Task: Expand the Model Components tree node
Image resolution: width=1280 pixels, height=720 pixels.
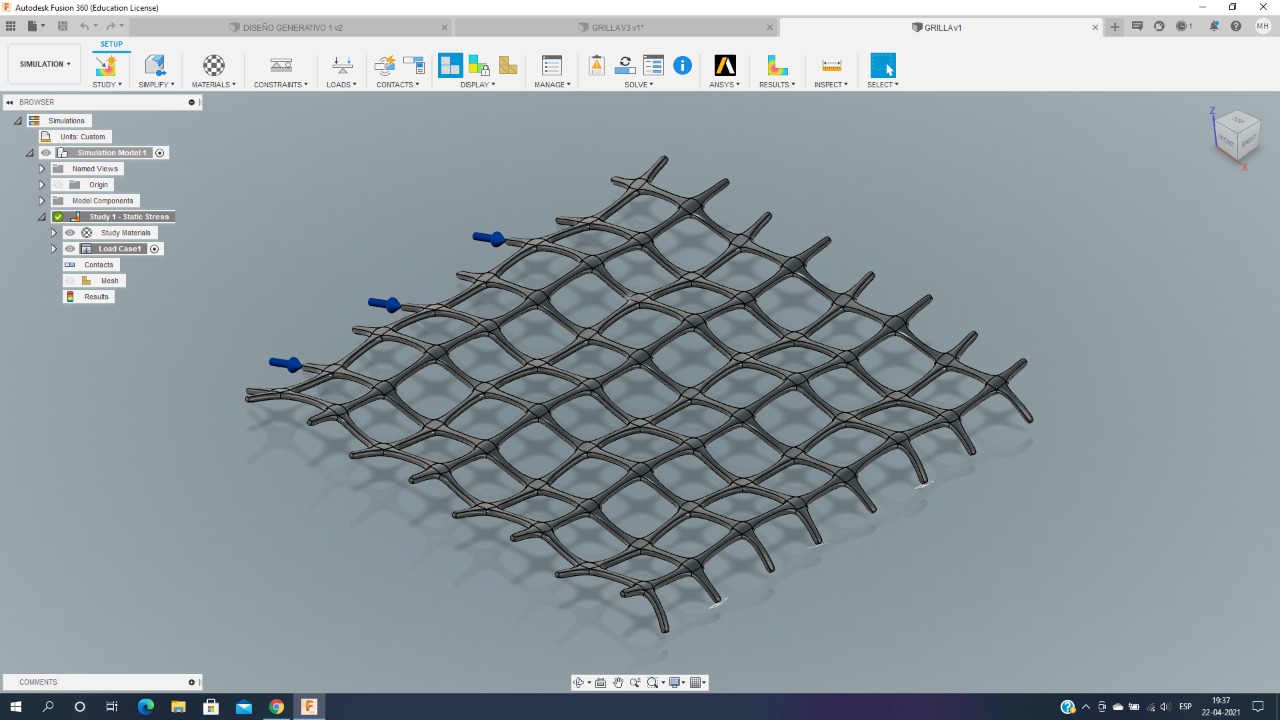Action: pyautogui.click(x=42, y=201)
